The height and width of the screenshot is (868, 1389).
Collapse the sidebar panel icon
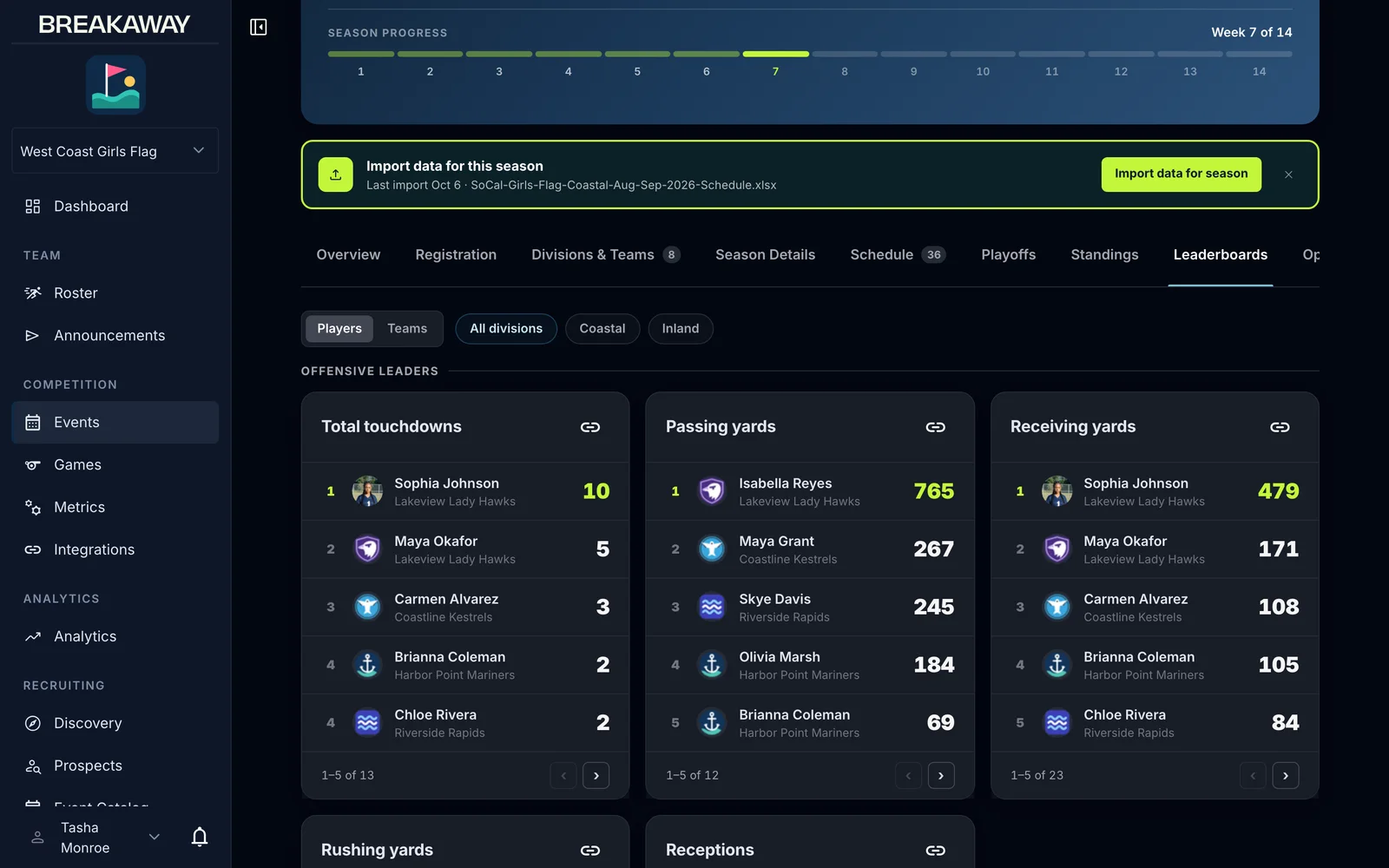pyautogui.click(x=258, y=27)
